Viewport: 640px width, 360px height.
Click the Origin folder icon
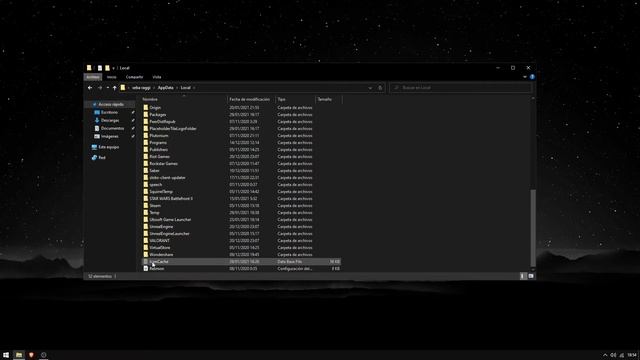point(146,107)
